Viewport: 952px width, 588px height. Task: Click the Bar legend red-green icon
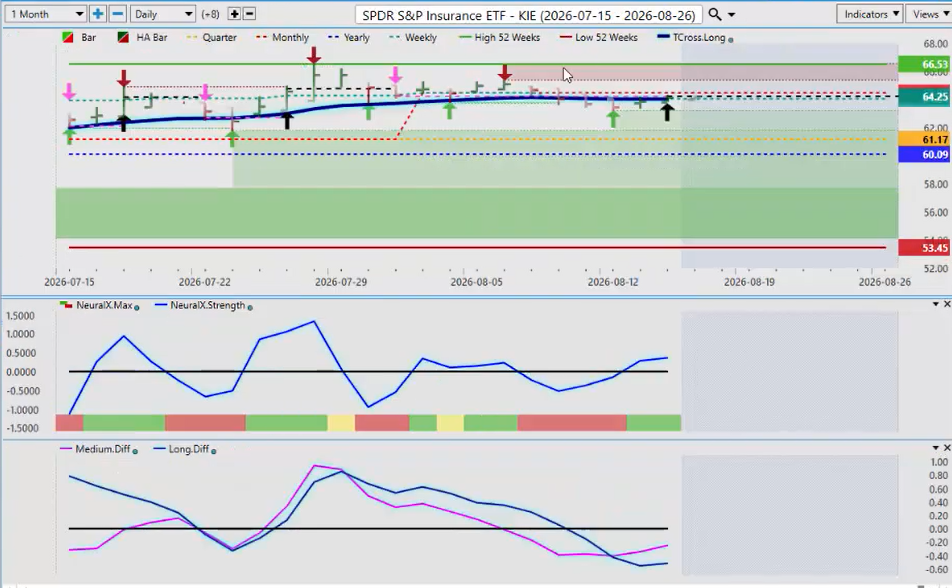point(68,38)
